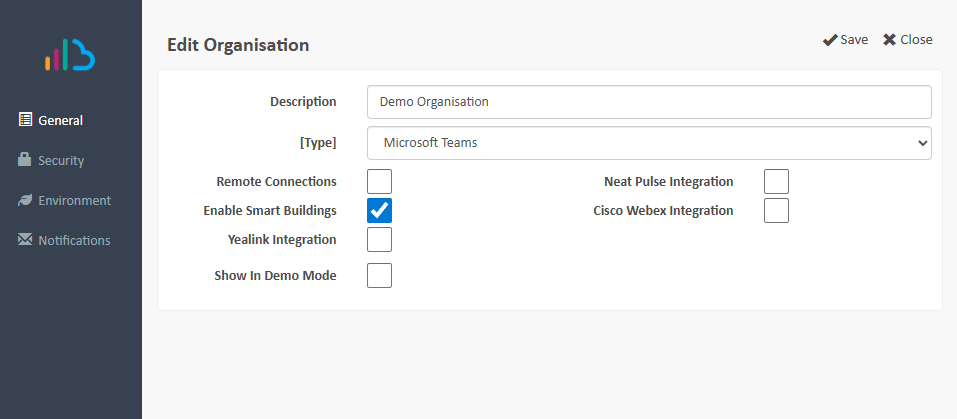Click the Close X icon
Image resolution: width=957 pixels, height=419 pixels.
tap(889, 40)
